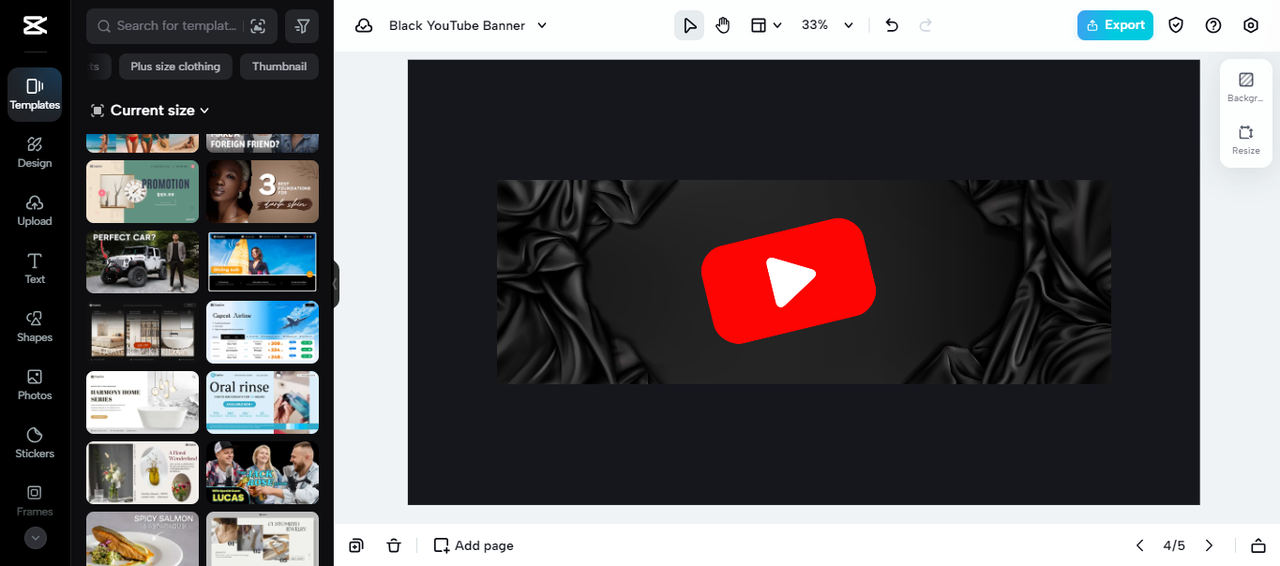Select the FOREIGN FRIEND? template thumbnail
Screen dimensions: 1280x566
coord(262,143)
